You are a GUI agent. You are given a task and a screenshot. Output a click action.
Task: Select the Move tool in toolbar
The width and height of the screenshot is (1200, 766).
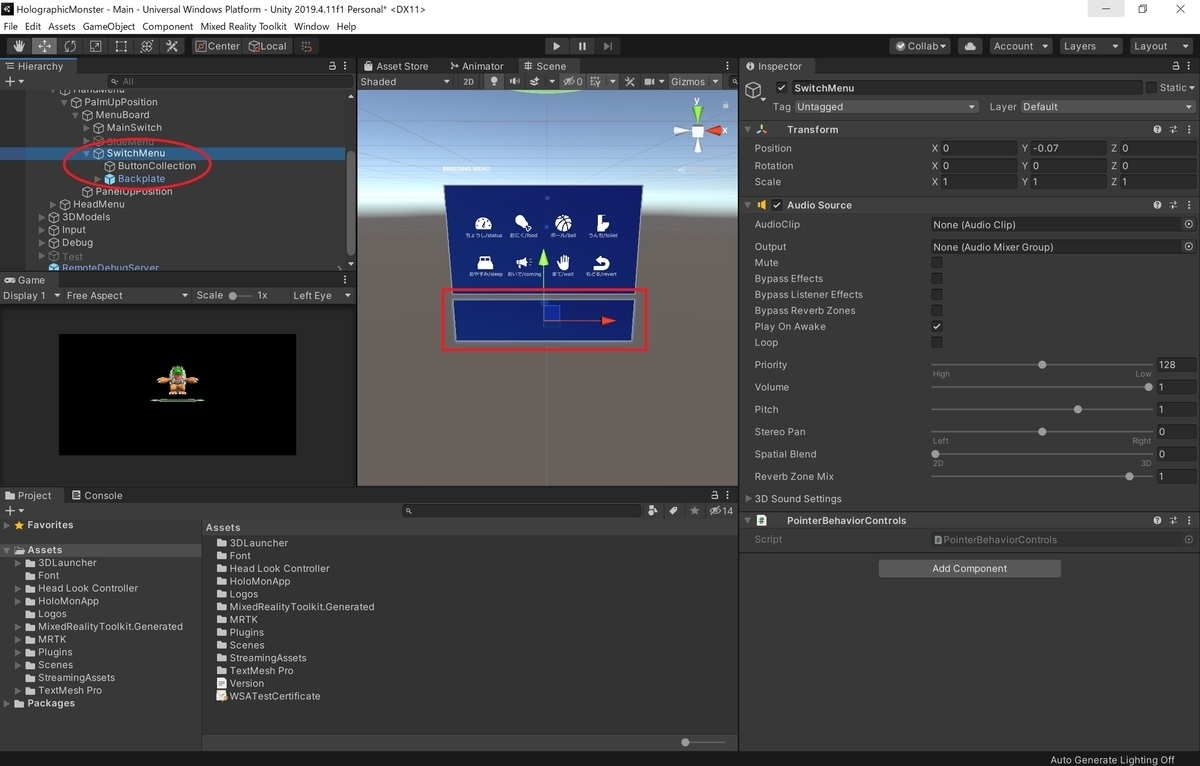click(x=45, y=46)
